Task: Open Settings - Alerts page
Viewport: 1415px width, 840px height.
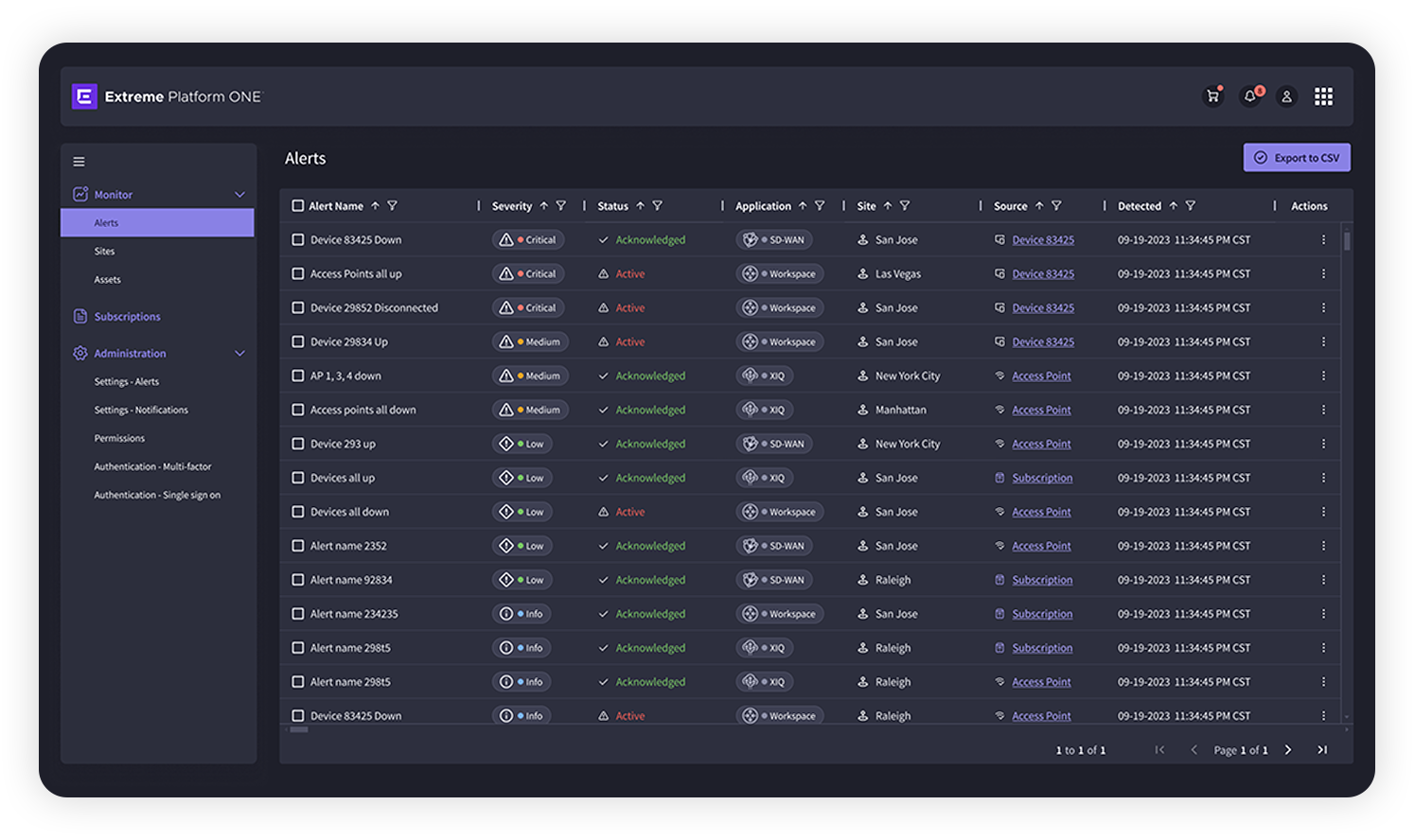Action: [127, 382]
